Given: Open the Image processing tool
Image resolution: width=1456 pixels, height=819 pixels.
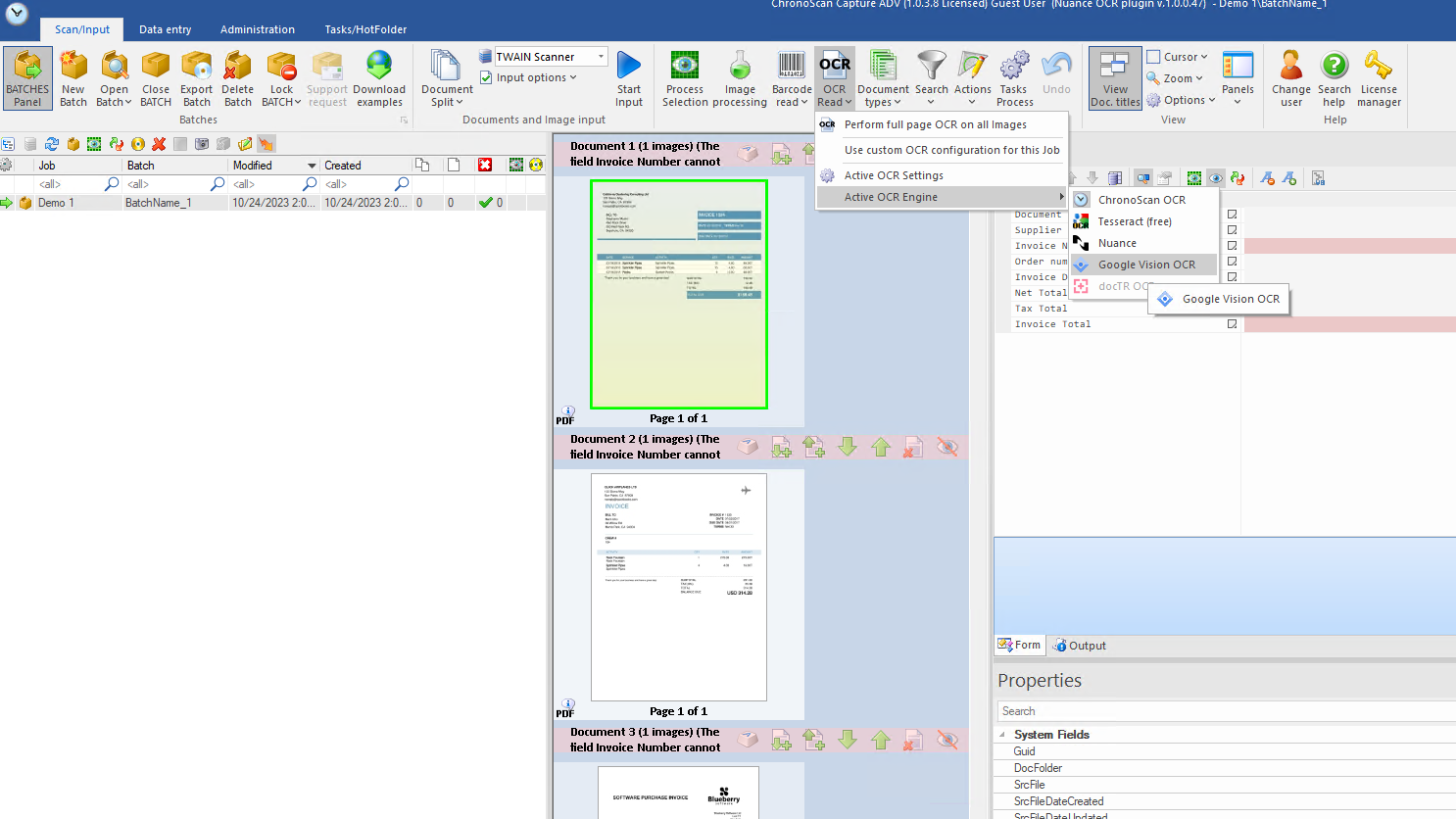Looking at the screenshot, I should tap(740, 67).
